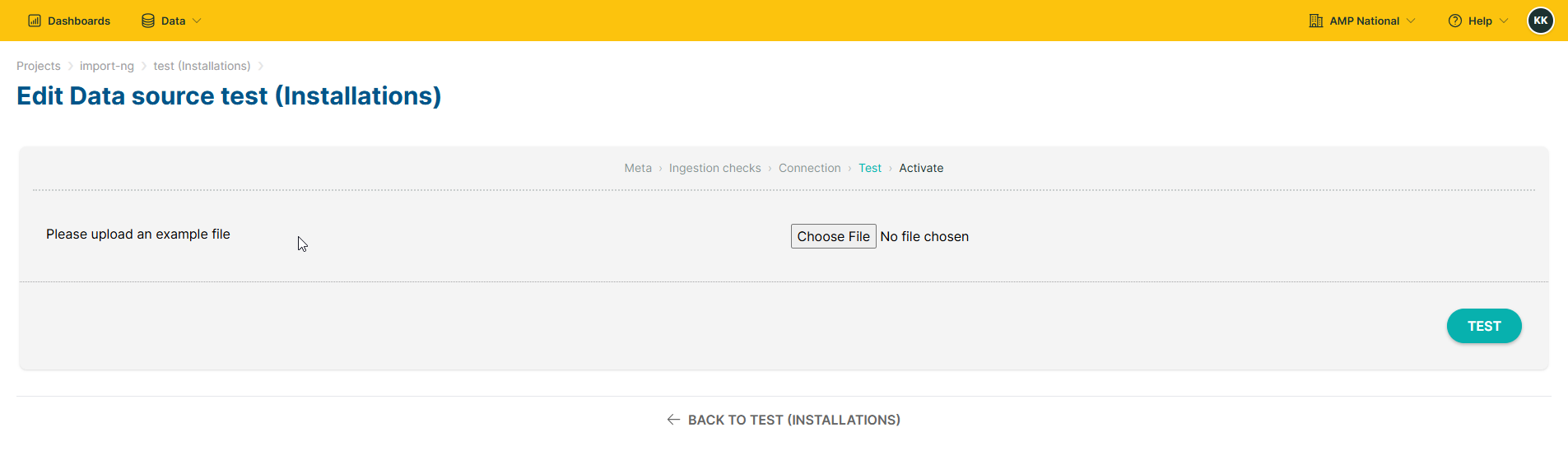Click the 'Please upload an example file' label
The image size is (1568, 474).
pos(138,234)
